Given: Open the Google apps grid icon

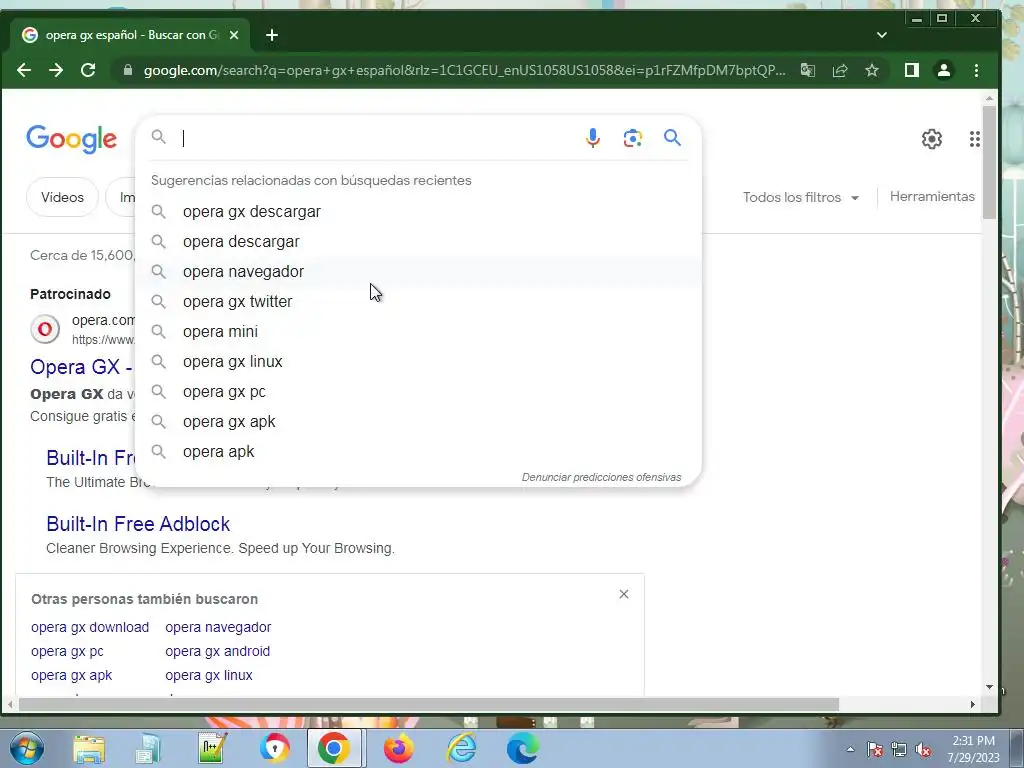Looking at the screenshot, I should tap(974, 138).
